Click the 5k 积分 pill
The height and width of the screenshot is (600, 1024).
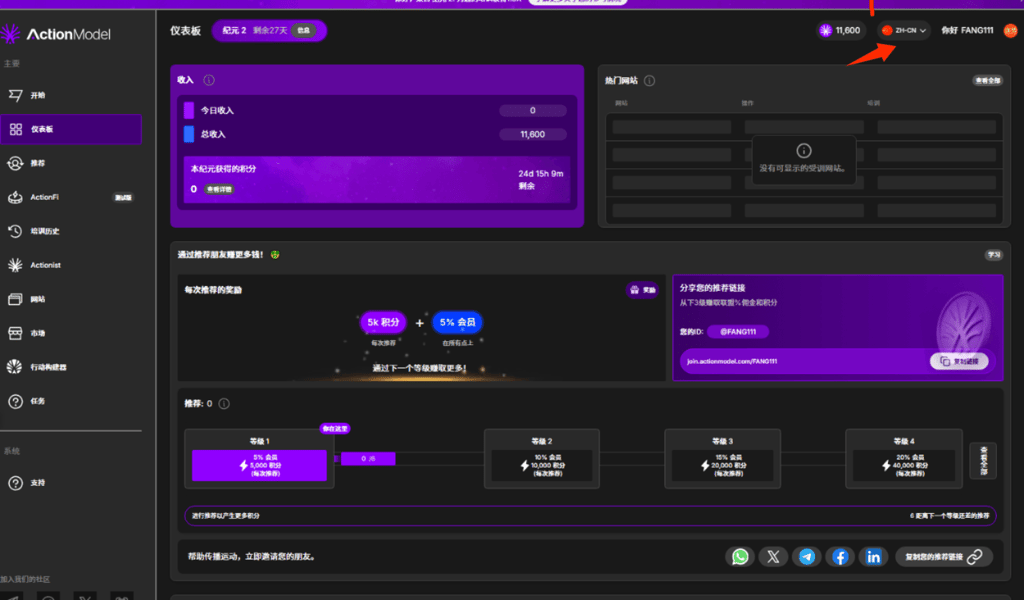[x=383, y=323]
